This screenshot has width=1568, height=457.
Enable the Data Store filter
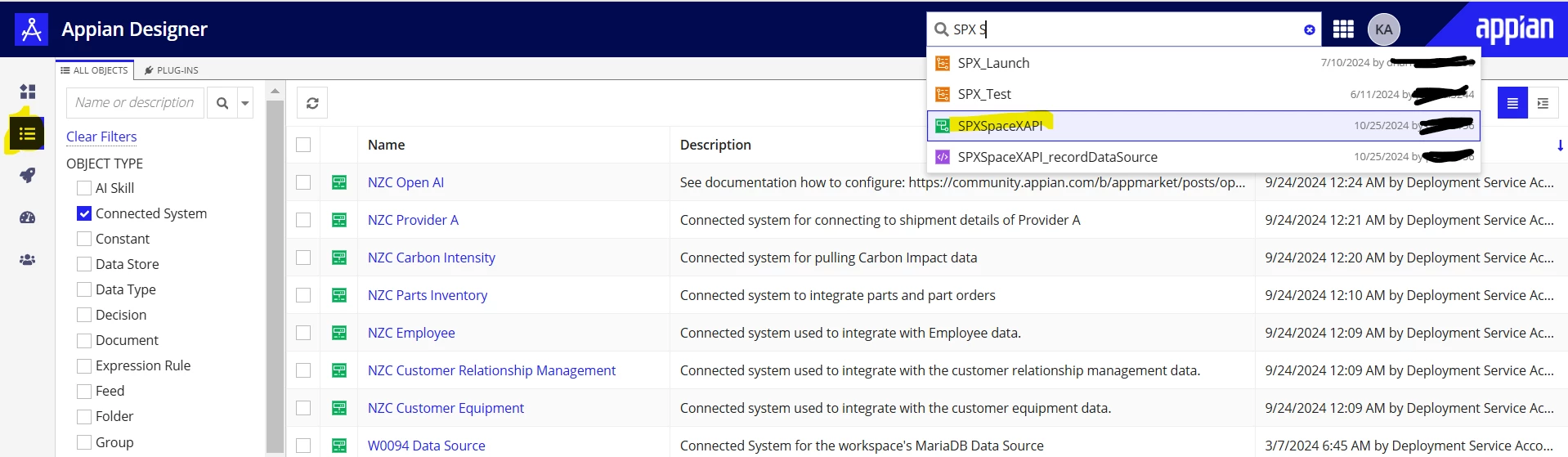[x=84, y=264]
